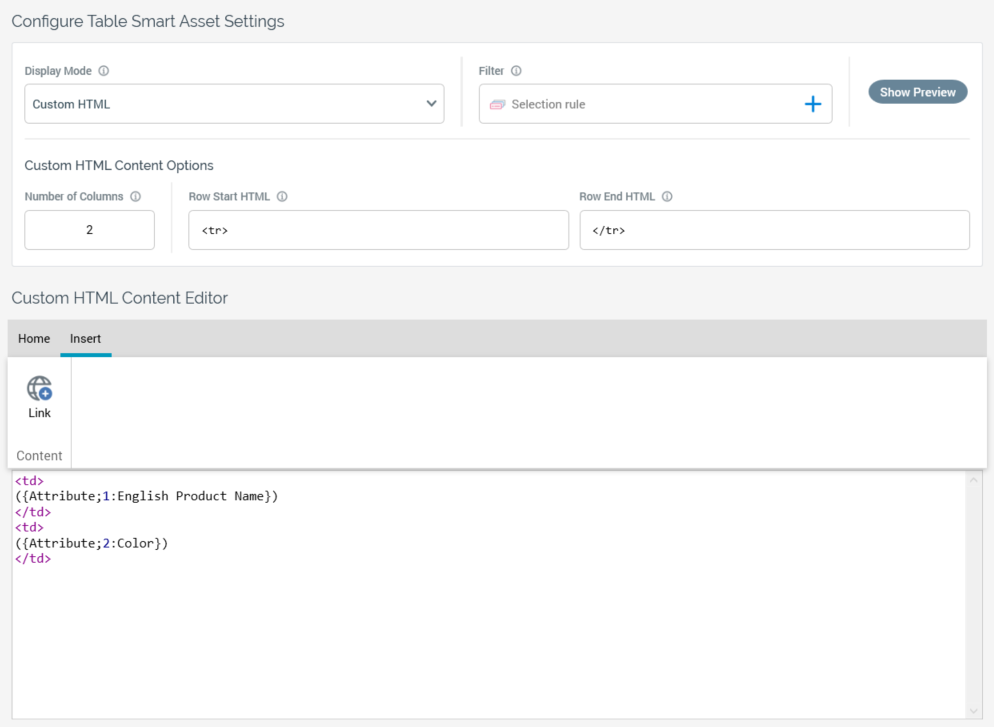Screen dimensions: 994x727
Task: Click the editor scrollbar down arrow
Action: 975,711
